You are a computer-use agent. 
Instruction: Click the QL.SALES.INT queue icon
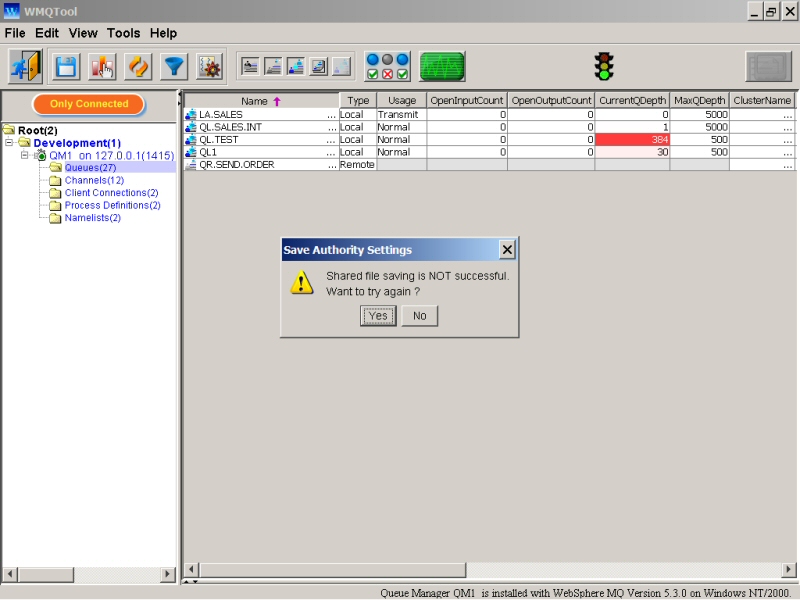pyautogui.click(x=191, y=127)
